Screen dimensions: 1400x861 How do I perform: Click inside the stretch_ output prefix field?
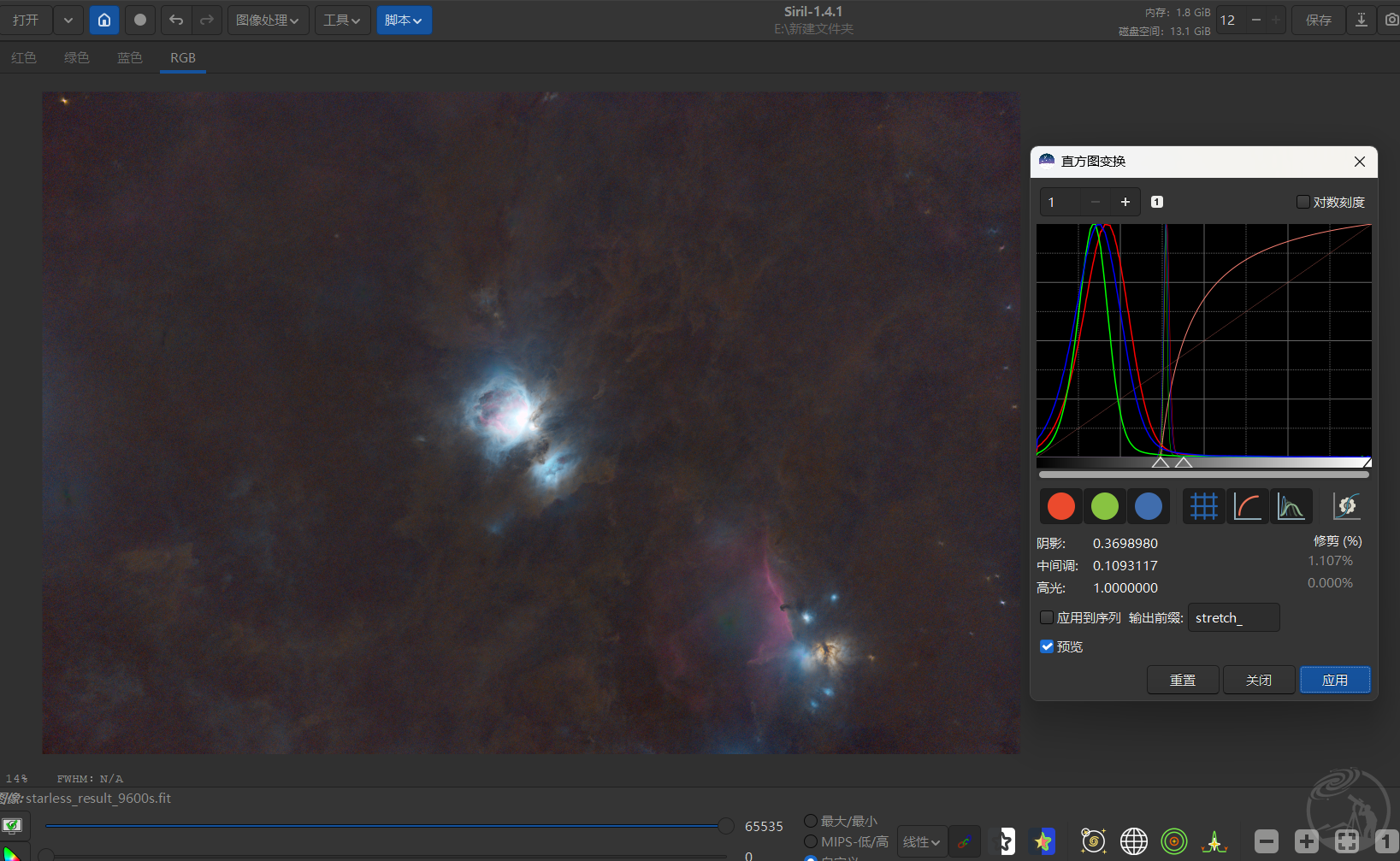[1233, 617]
